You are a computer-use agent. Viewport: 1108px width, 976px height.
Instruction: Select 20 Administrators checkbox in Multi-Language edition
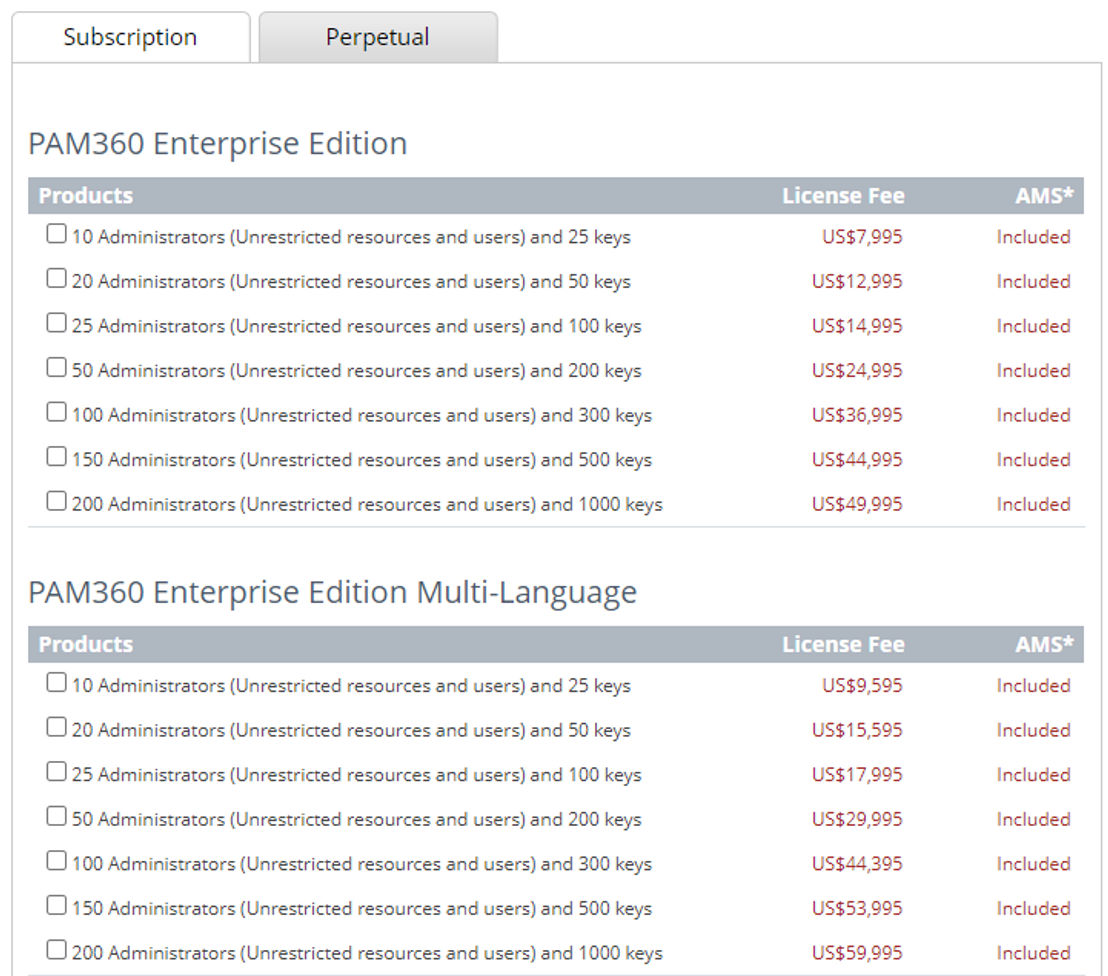(x=57, y=727)
